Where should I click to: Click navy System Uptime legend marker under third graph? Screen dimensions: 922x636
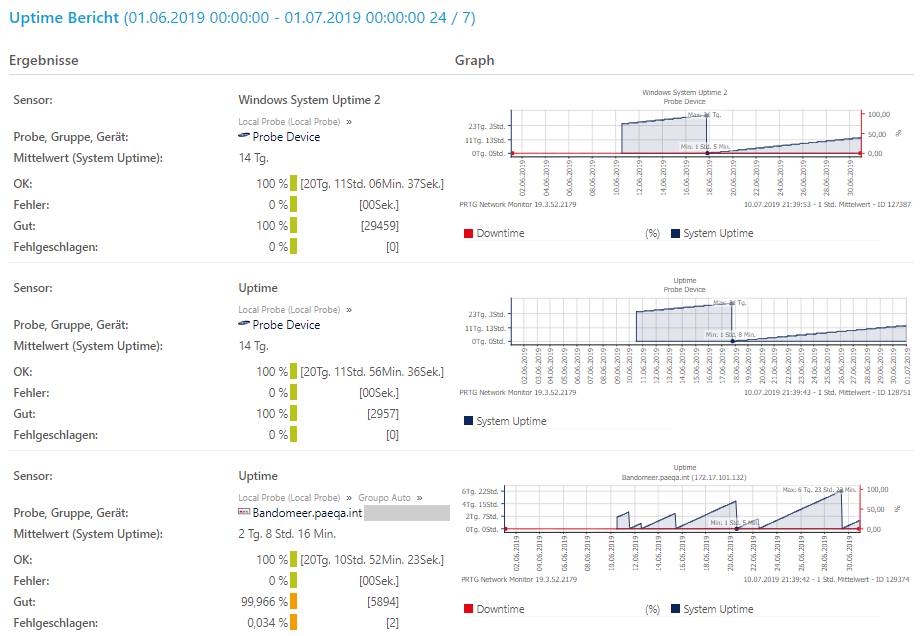676,609
